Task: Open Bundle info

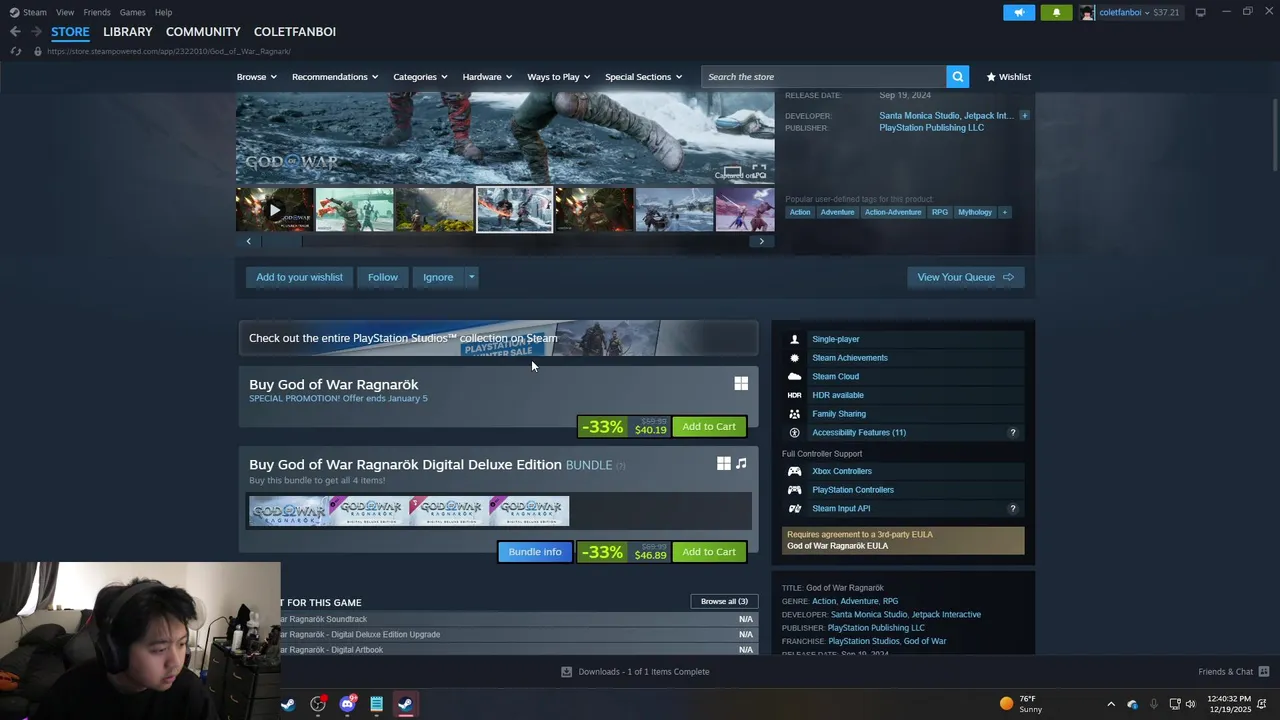Action: [535, 552]
